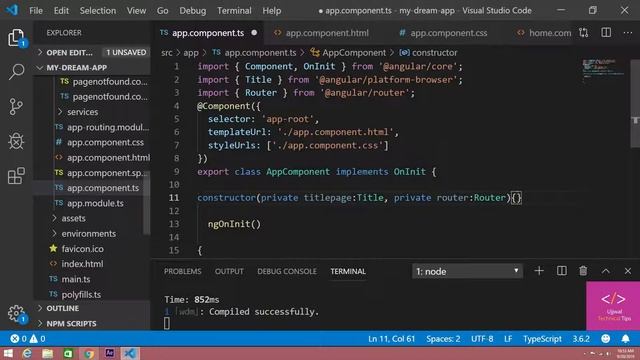The width and height of the screenshot is (640, 360).
Task: Open the Explorer view in activity bar
Action: (16, 38)
